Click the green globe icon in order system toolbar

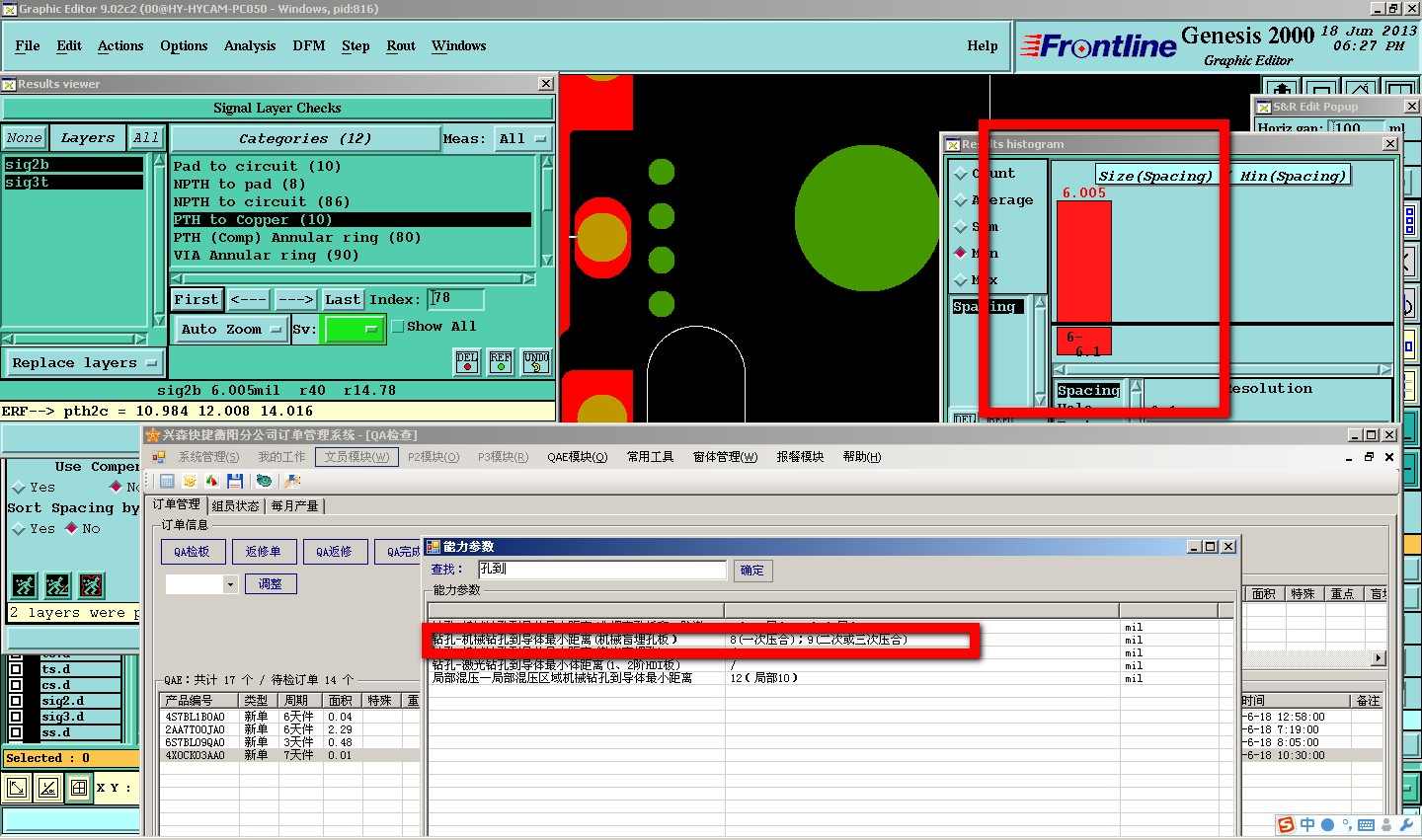click(x=264, y=481)
